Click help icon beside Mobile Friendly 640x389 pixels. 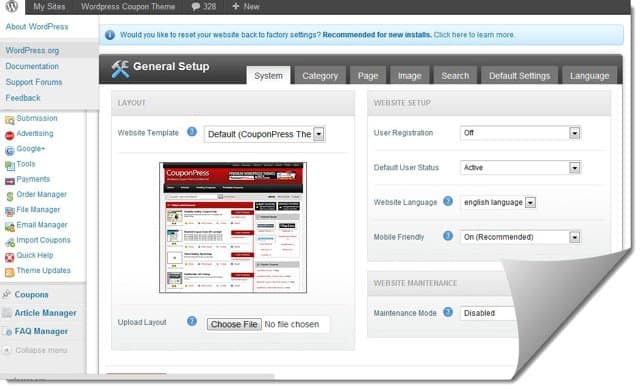click(x=448, y=236)
